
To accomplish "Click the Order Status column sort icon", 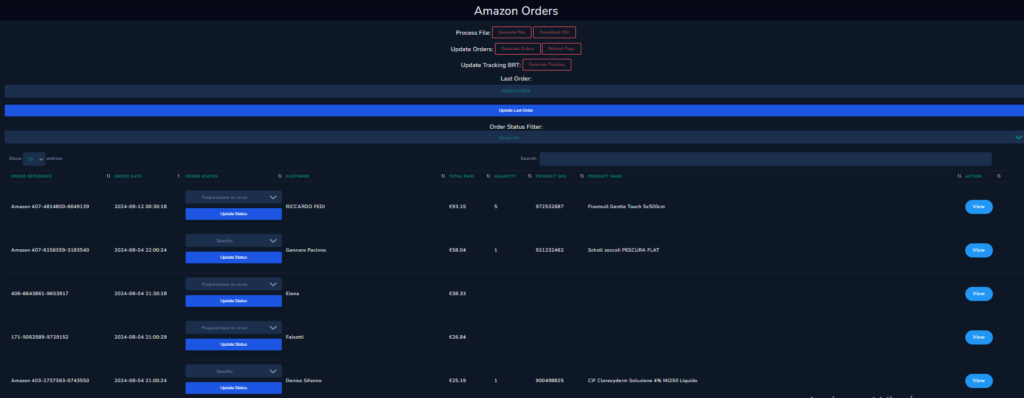I will [x=280, y=176].
